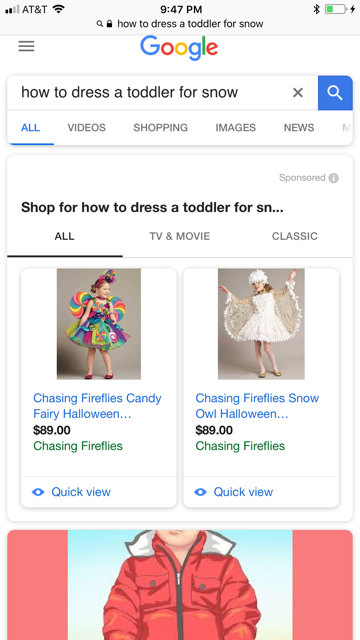Tap the Google logo
Viewport: 360px width, 640px height.
coord(179,48)
